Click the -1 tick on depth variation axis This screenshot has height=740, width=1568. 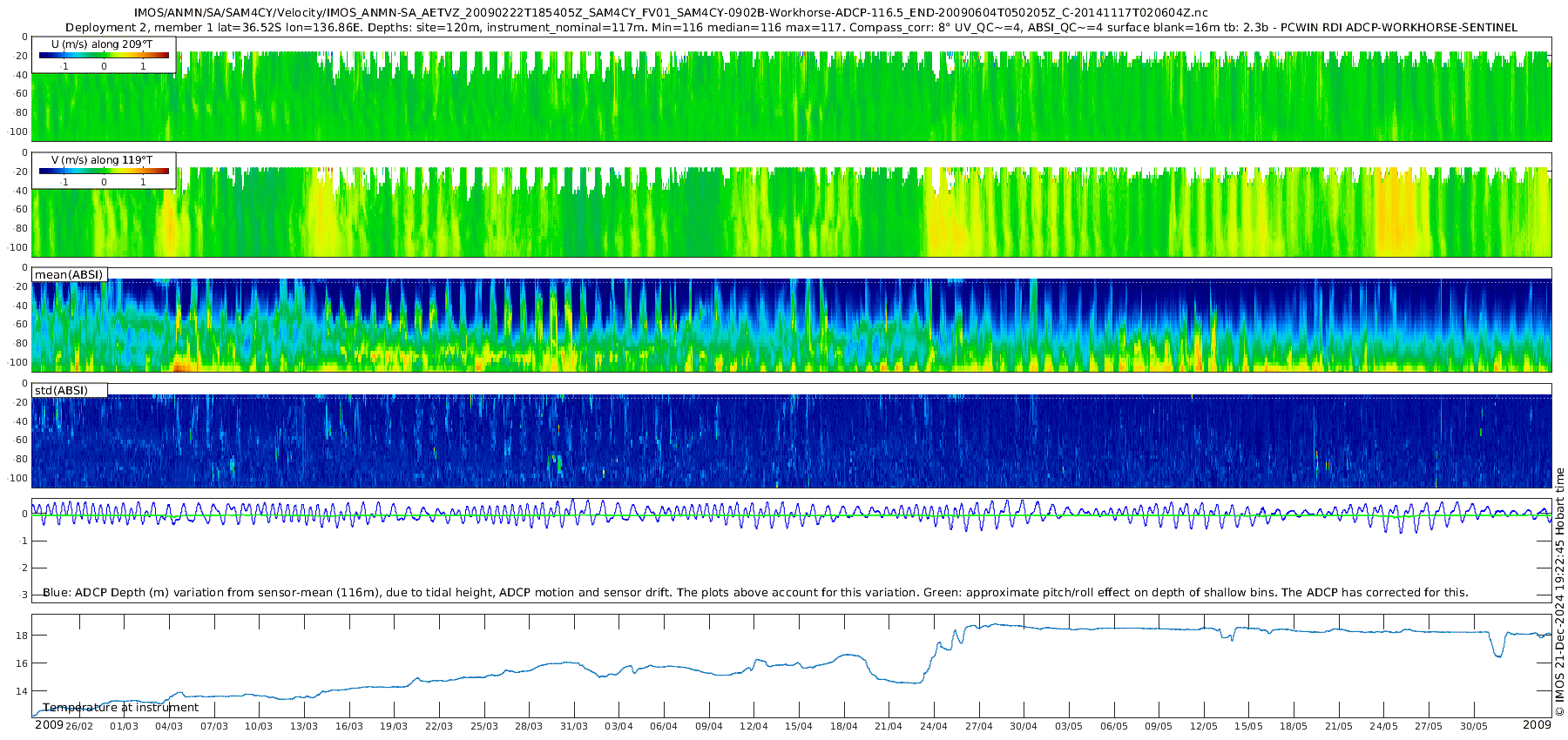24,541
